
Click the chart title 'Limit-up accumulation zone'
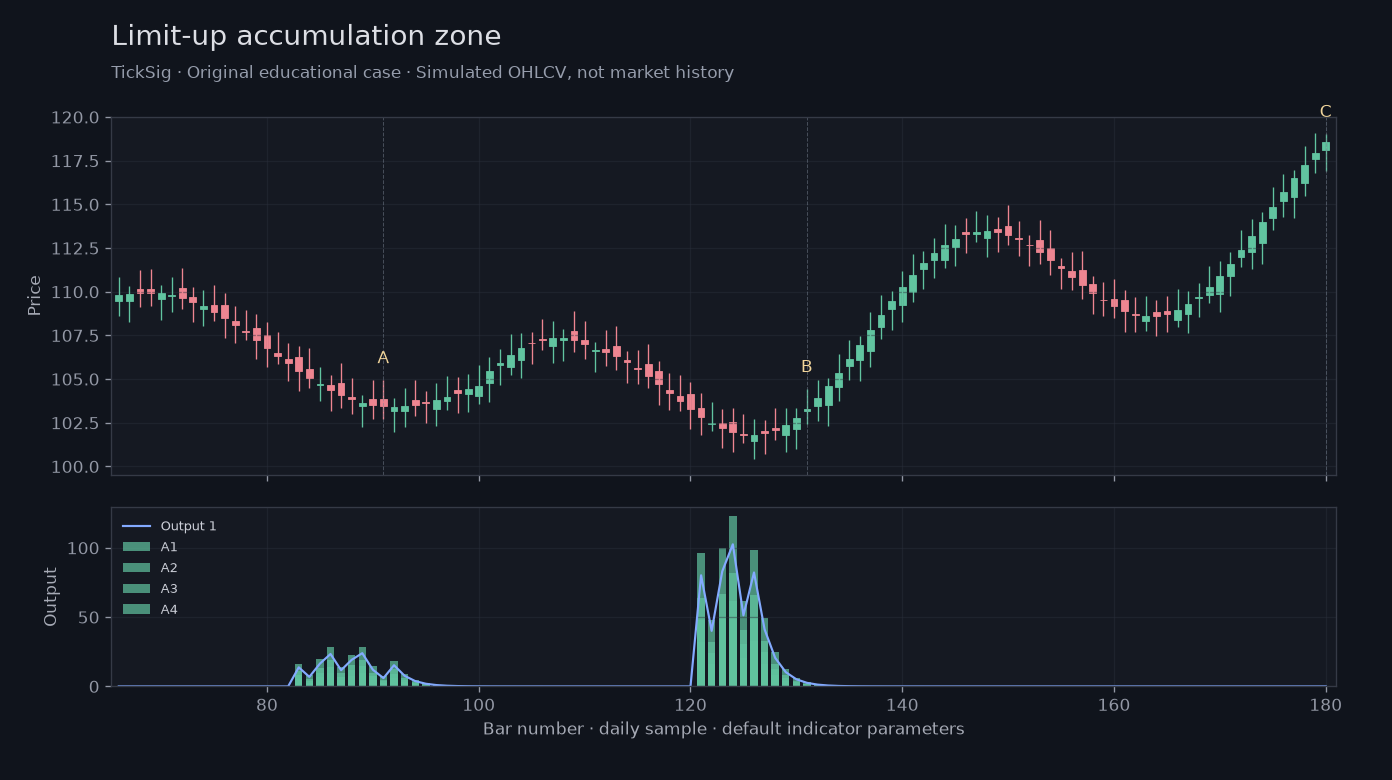pos(306,36)
